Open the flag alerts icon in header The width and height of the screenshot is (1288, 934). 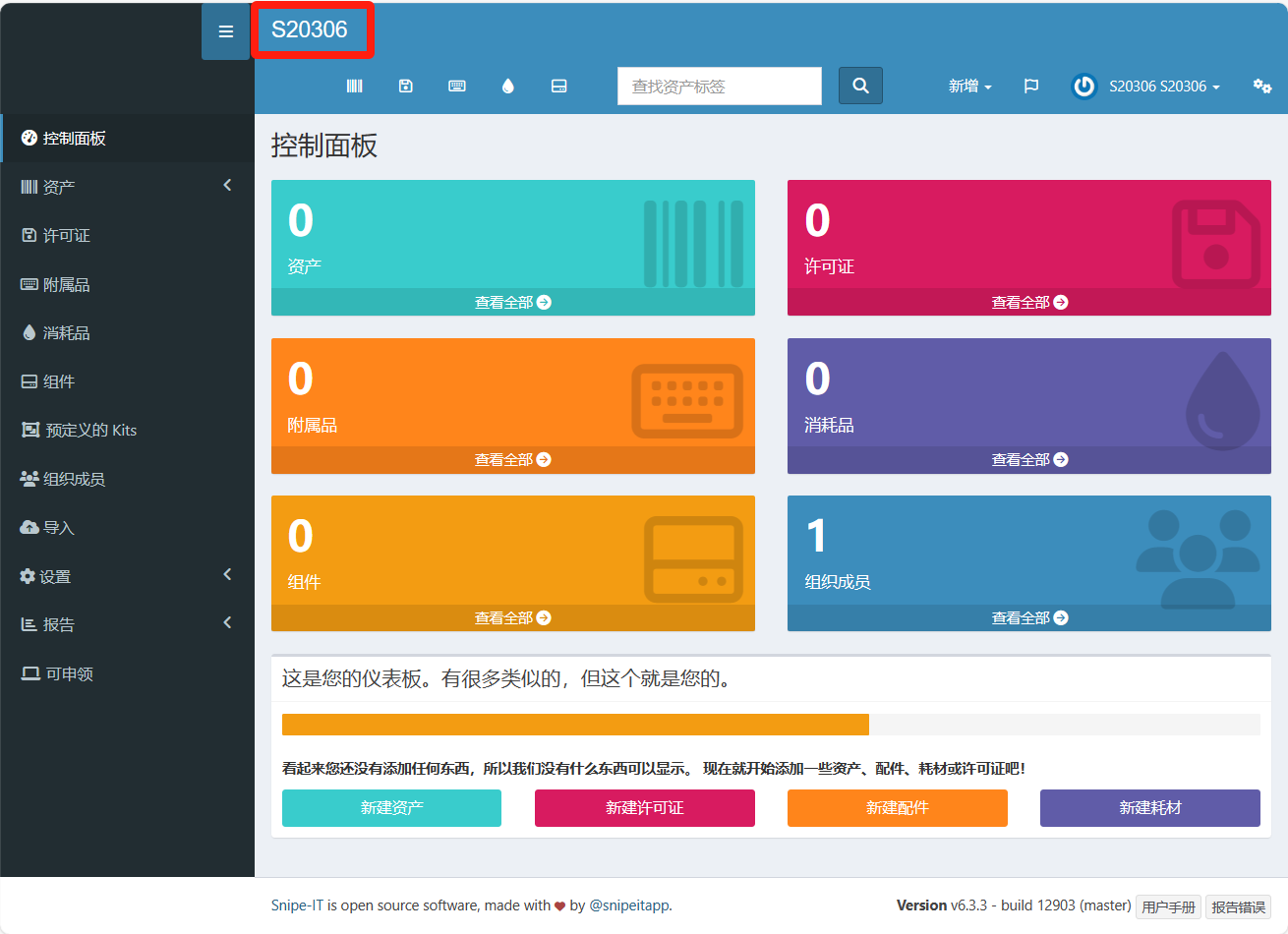coord(1031,87)
